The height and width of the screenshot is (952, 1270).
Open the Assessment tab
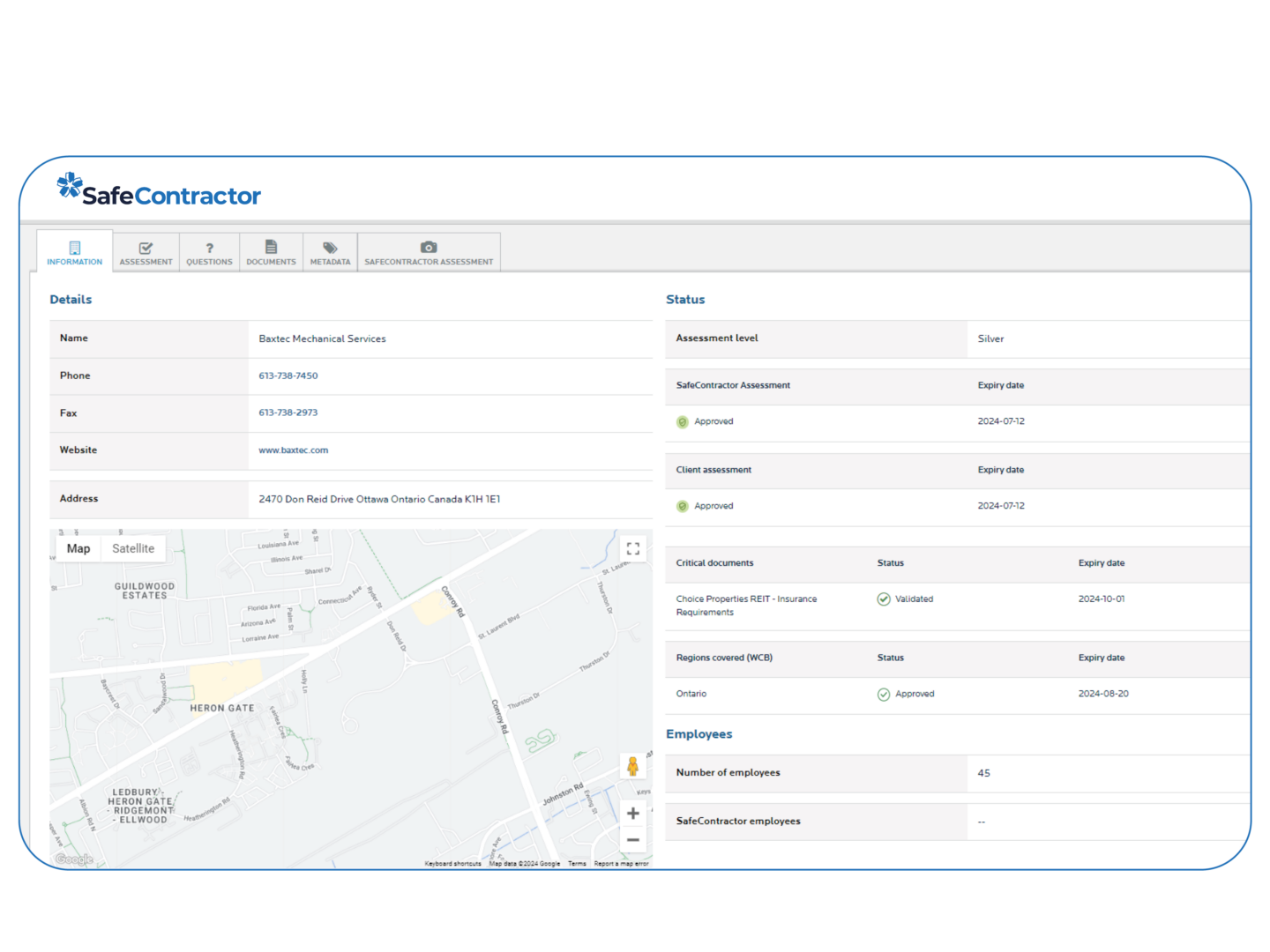pyautogui.click(x=146, y=253)
